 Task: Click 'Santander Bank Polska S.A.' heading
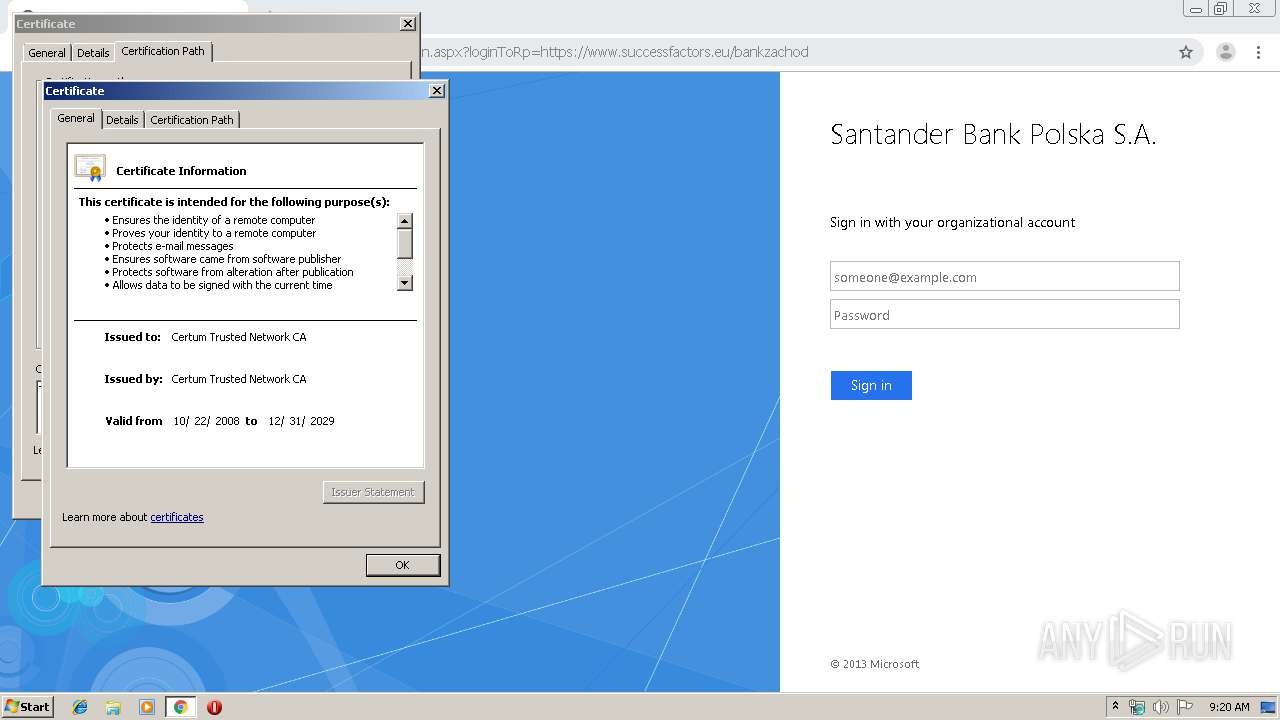pyautogui.click(x=993, y=135)
